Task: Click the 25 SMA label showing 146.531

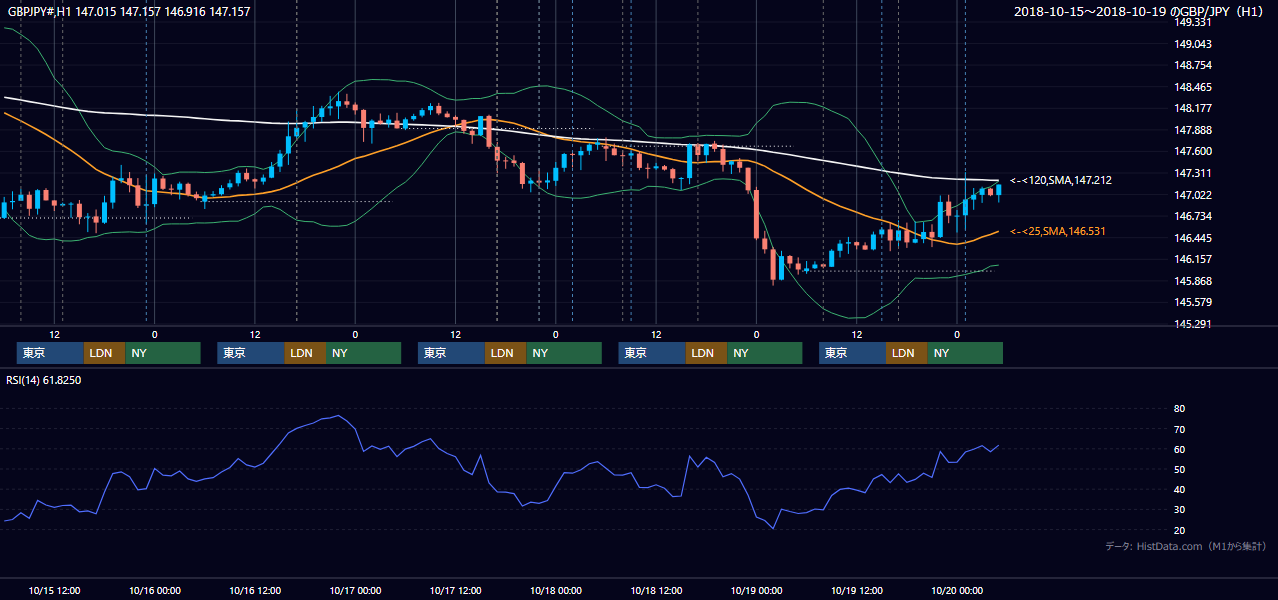Action: click(1058, 232)
